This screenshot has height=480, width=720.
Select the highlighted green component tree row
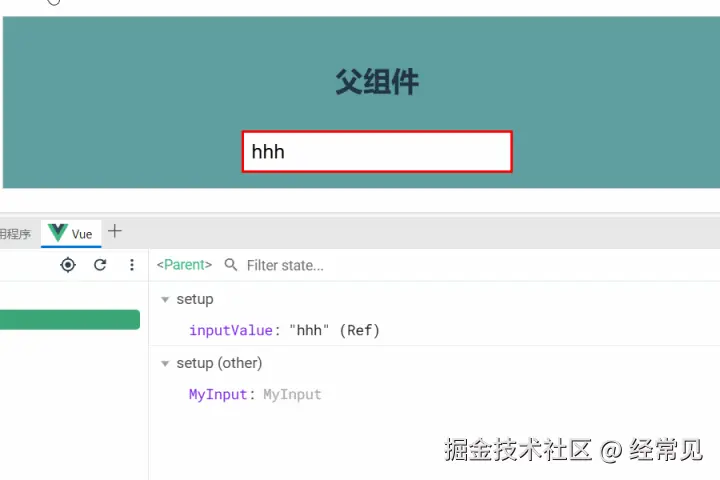(x=70, y=319)
